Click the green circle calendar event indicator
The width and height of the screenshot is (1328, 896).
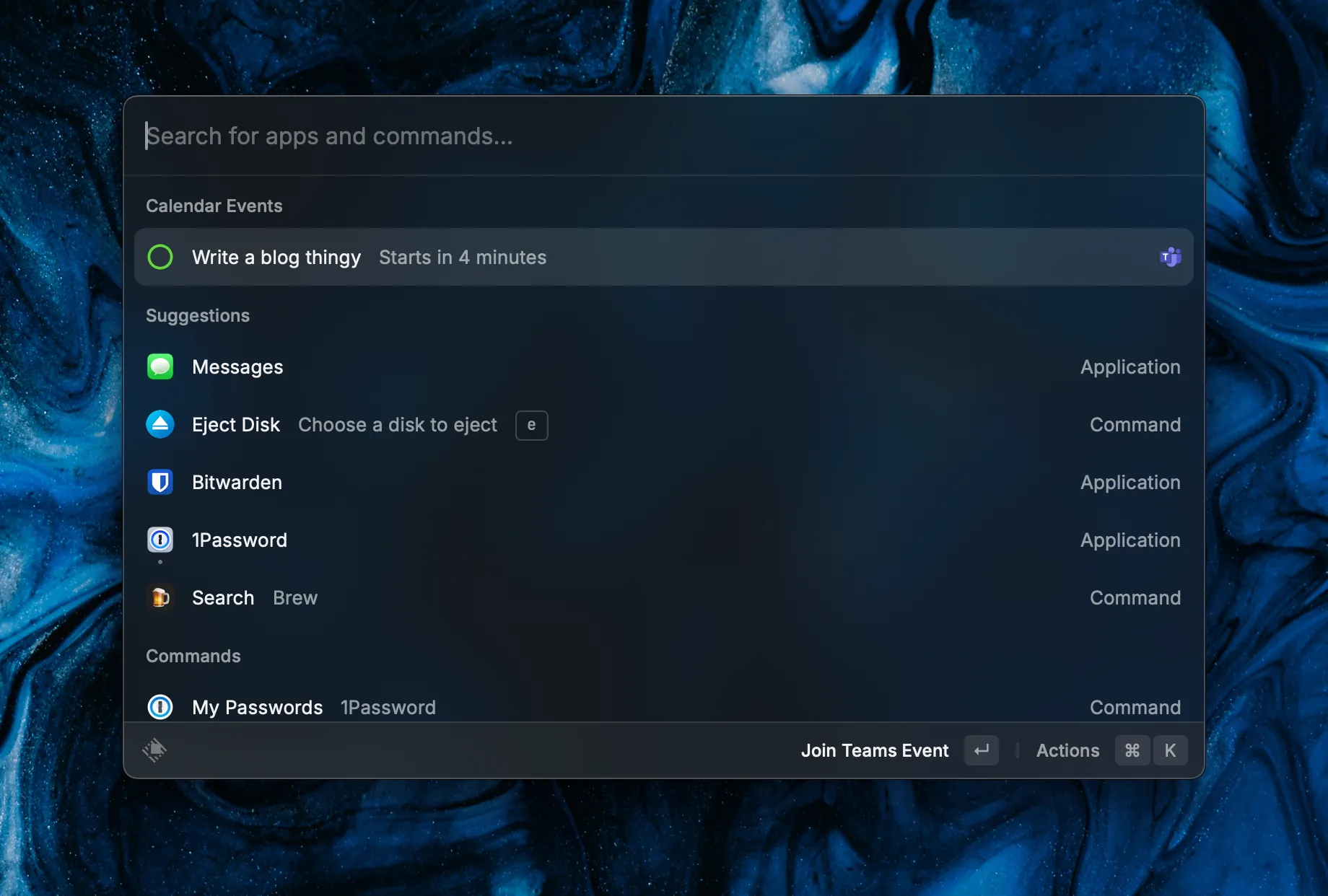pyautogui.click(x=160, y=257)
